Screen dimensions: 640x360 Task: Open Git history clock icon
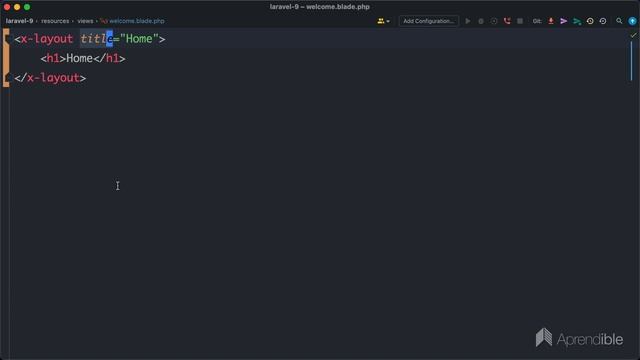(x=590, y=21)
